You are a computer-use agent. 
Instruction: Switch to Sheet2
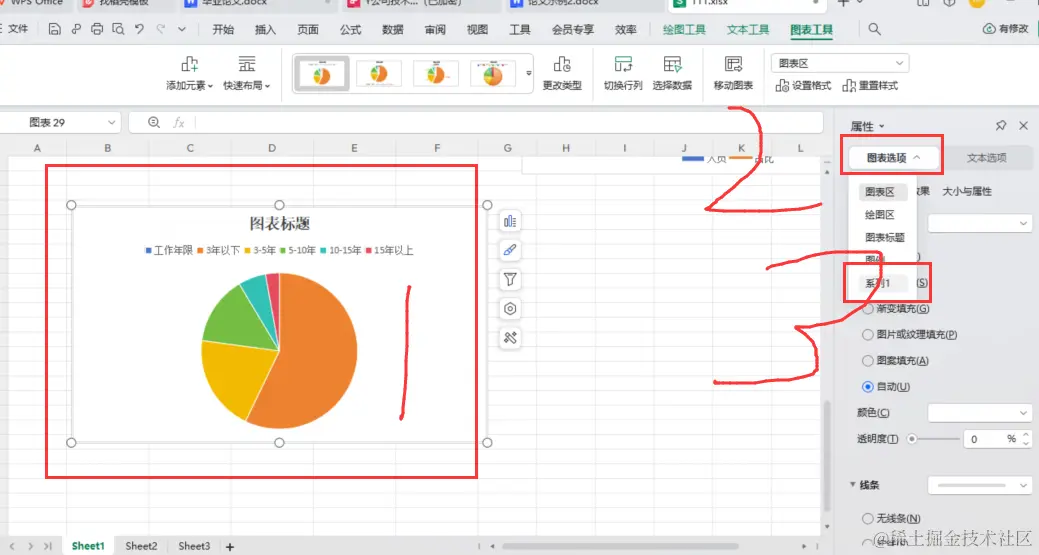(x=141, y=546)
